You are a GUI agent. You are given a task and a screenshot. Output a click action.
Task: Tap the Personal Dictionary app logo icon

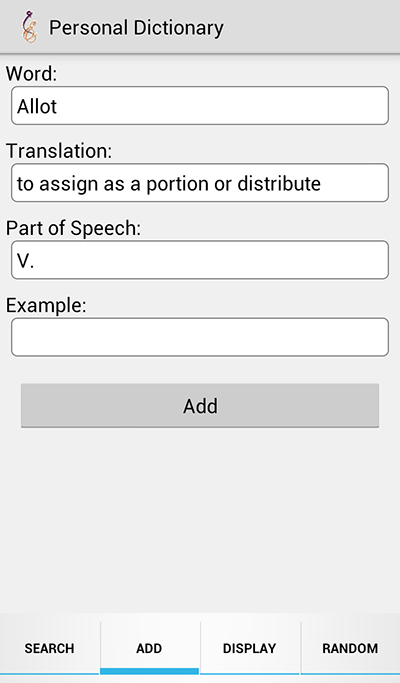click(29, 27)
